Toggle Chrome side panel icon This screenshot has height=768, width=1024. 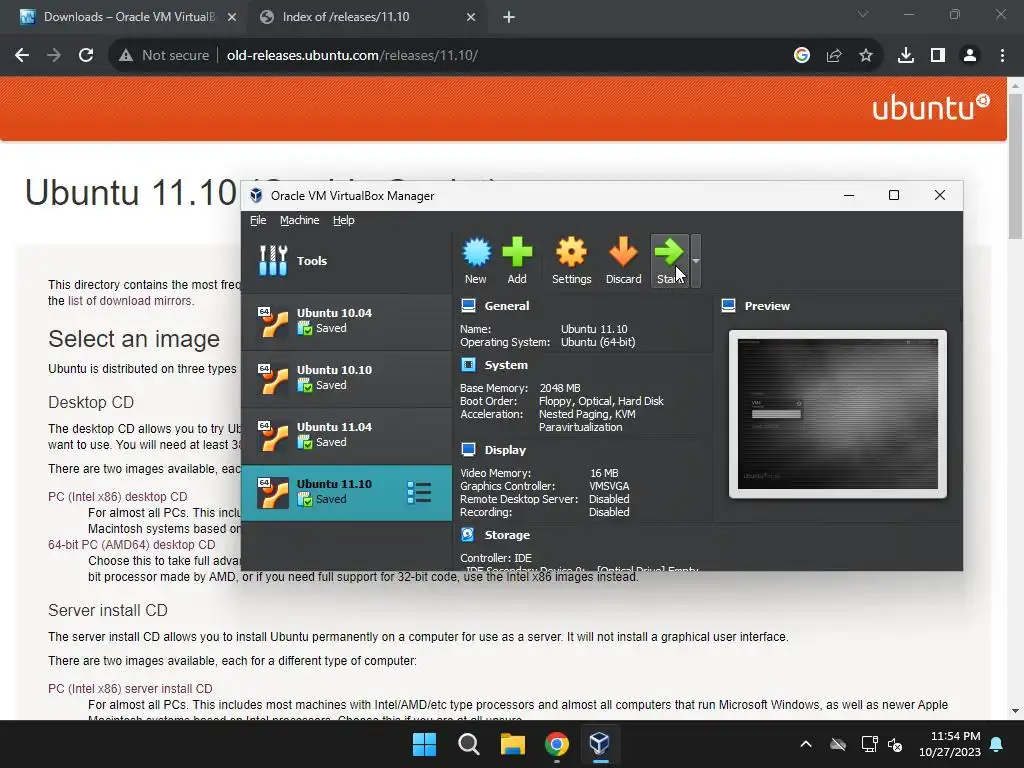tap(938, 56)
